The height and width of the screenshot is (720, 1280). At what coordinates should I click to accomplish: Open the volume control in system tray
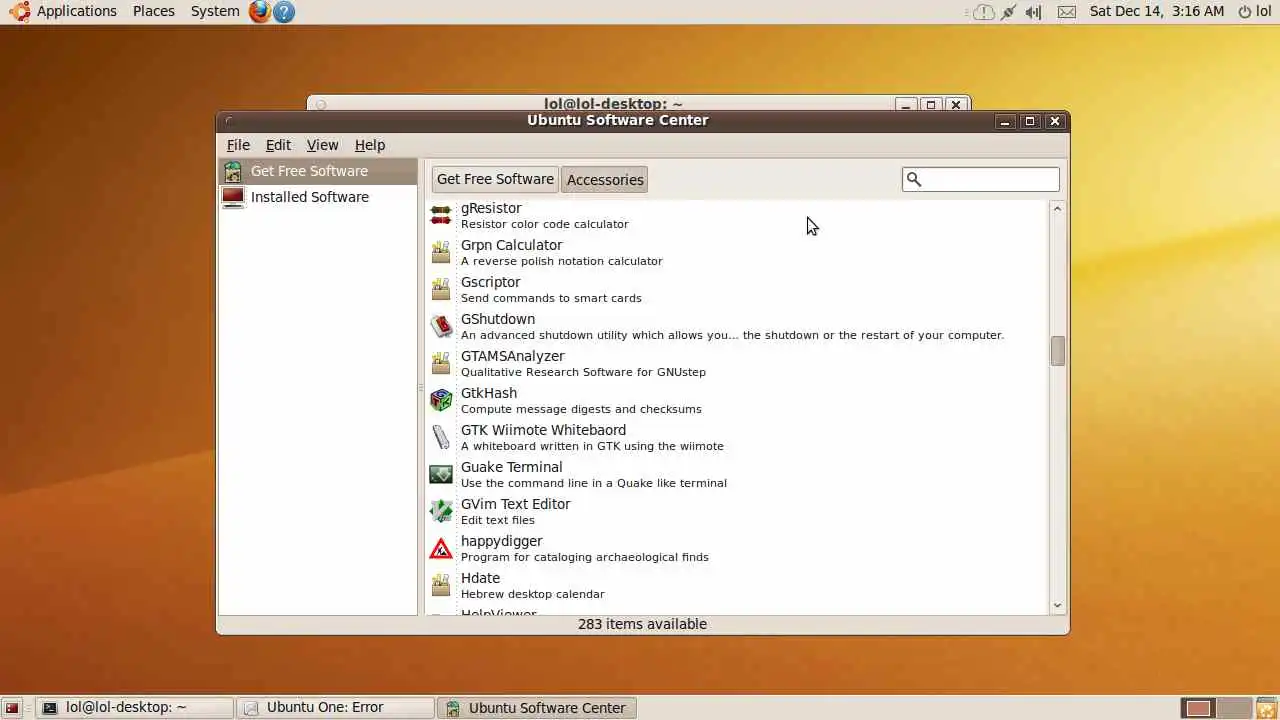tap(1034, 12)
